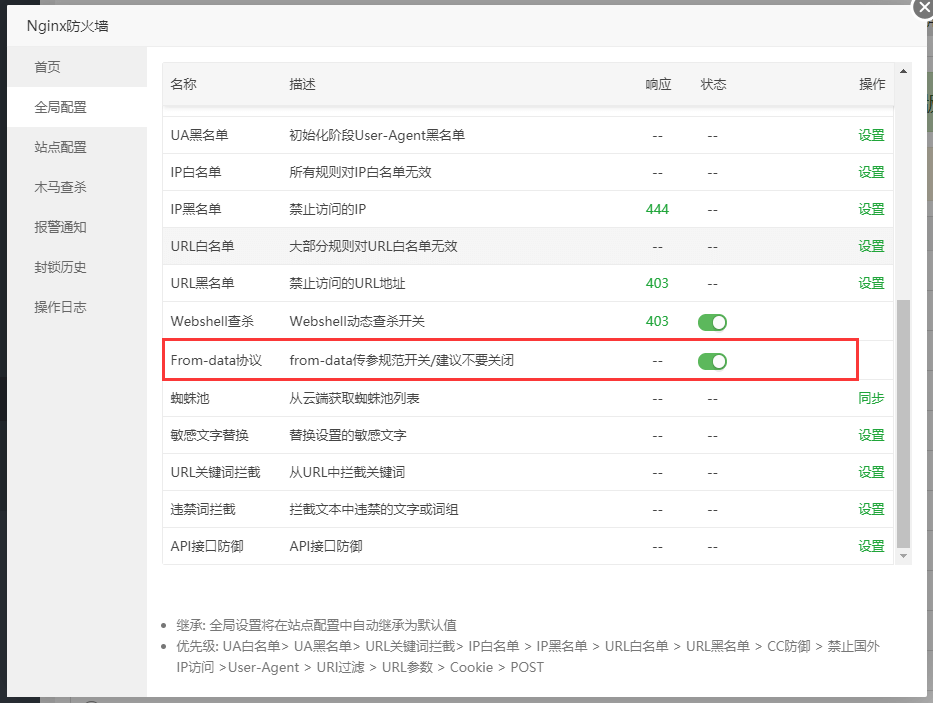Click the Nginx防火墙 dialog title
933x703 pixels.
pyautogui.click(x=67, y=26)
